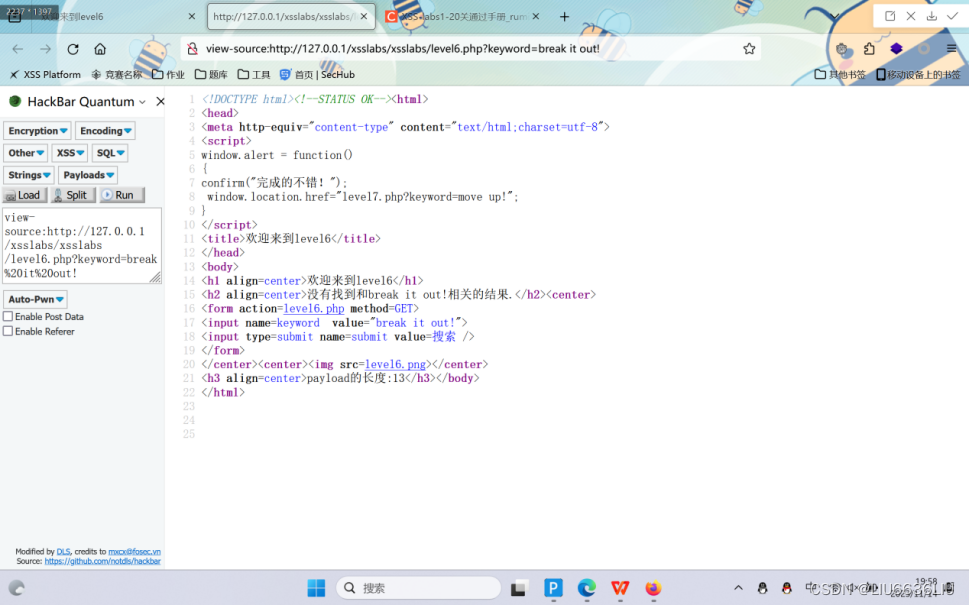
Task: Open the SQL dropdown menu
Action: [110, 153]
